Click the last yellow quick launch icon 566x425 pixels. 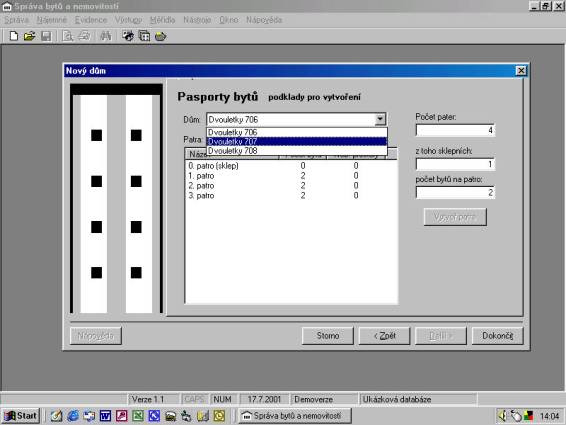[x=219, y=416]
